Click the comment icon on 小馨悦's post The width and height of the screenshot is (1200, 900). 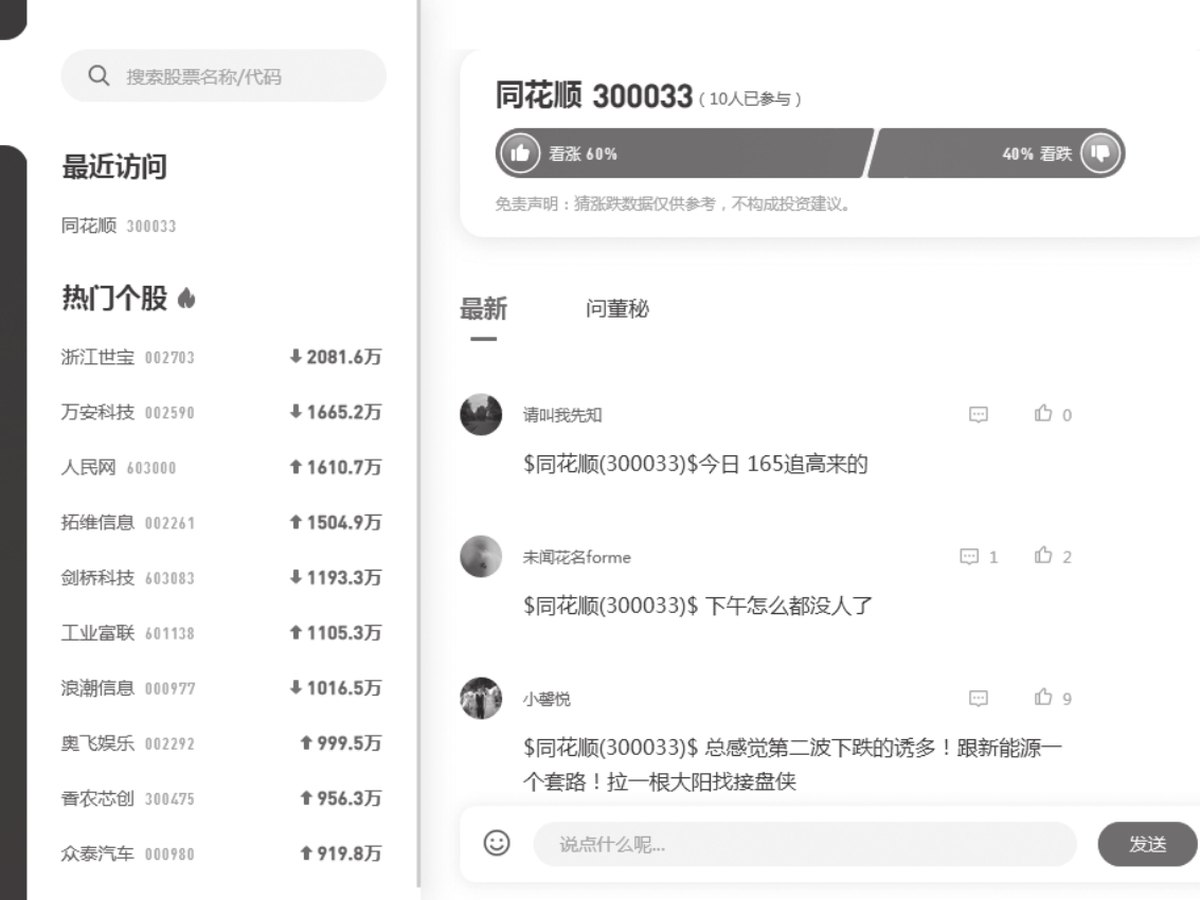click(979, 698)
